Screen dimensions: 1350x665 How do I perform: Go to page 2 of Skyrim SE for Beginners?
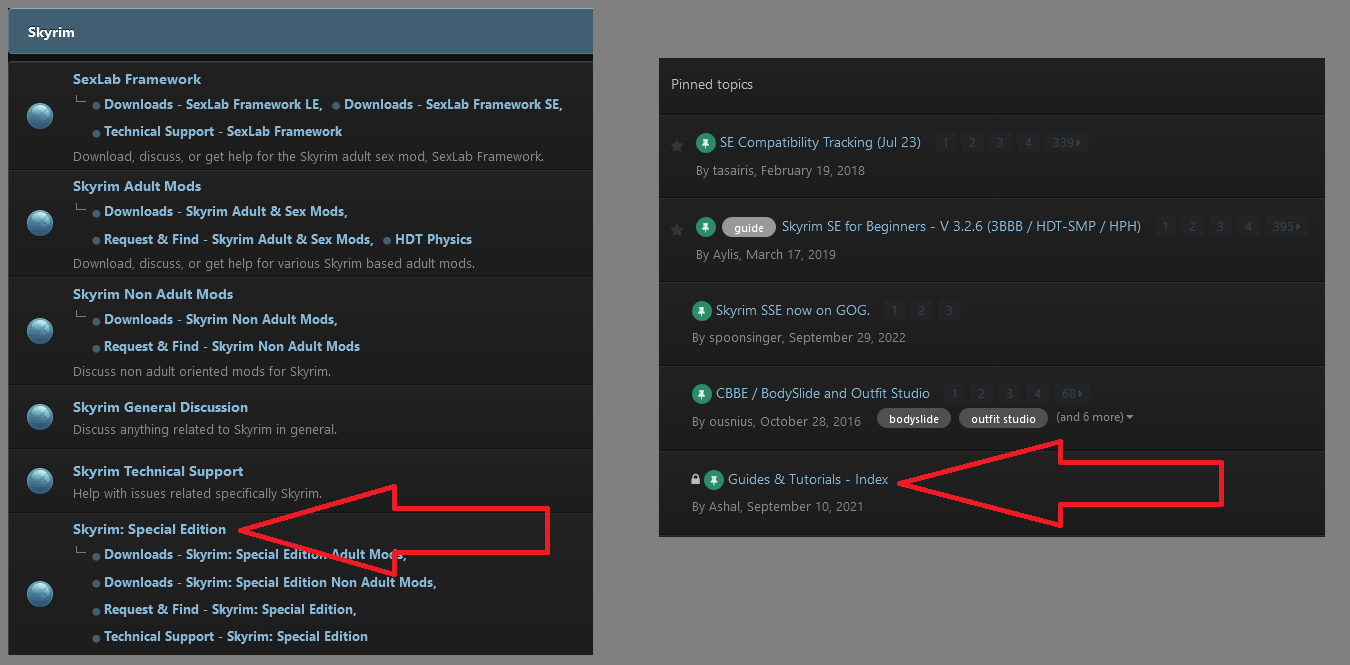(1191, 227)
